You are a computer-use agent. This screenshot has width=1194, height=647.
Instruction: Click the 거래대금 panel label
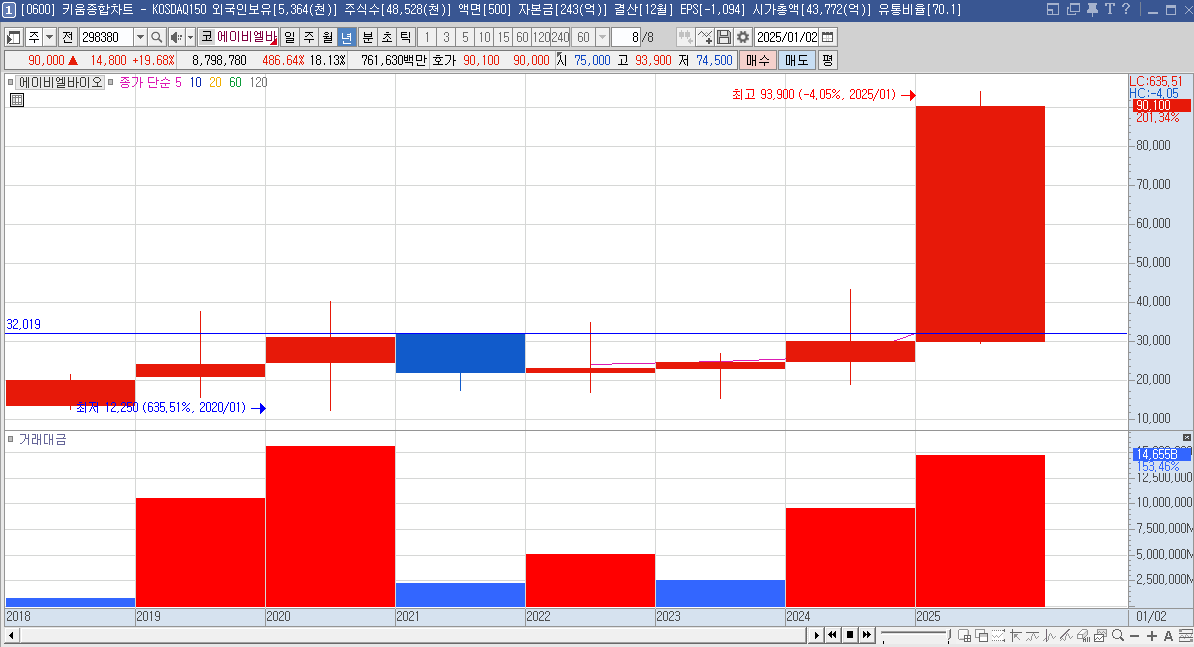coord(43,439)
